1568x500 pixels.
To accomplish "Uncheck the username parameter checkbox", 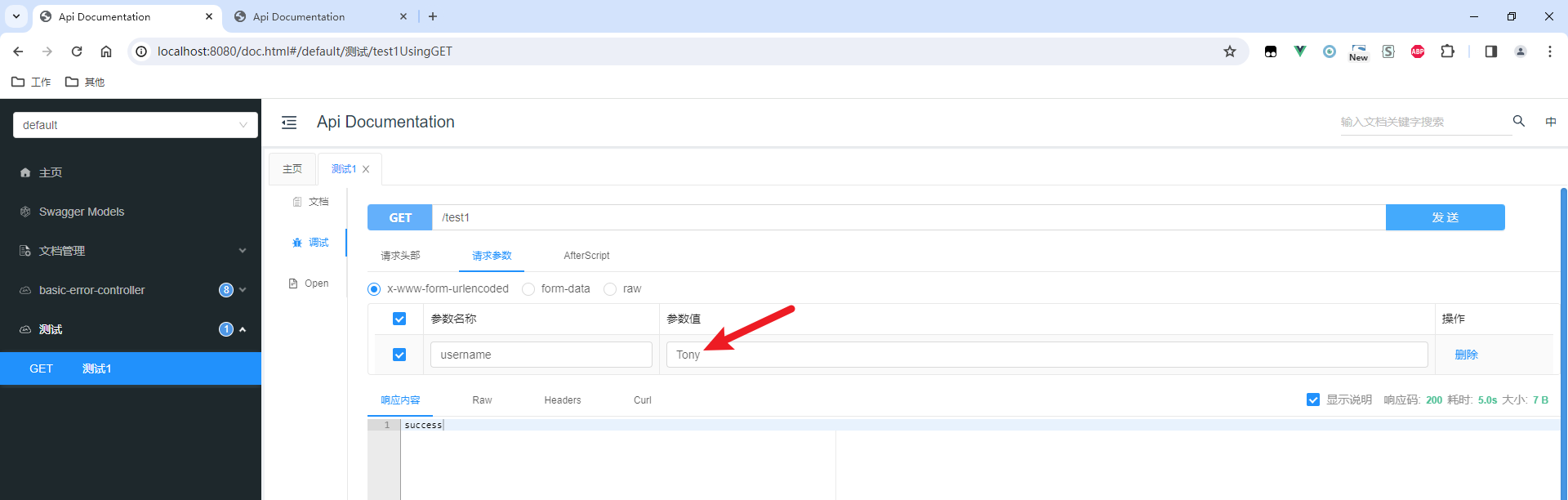I will pyautogui.click(x=399, y=355).
